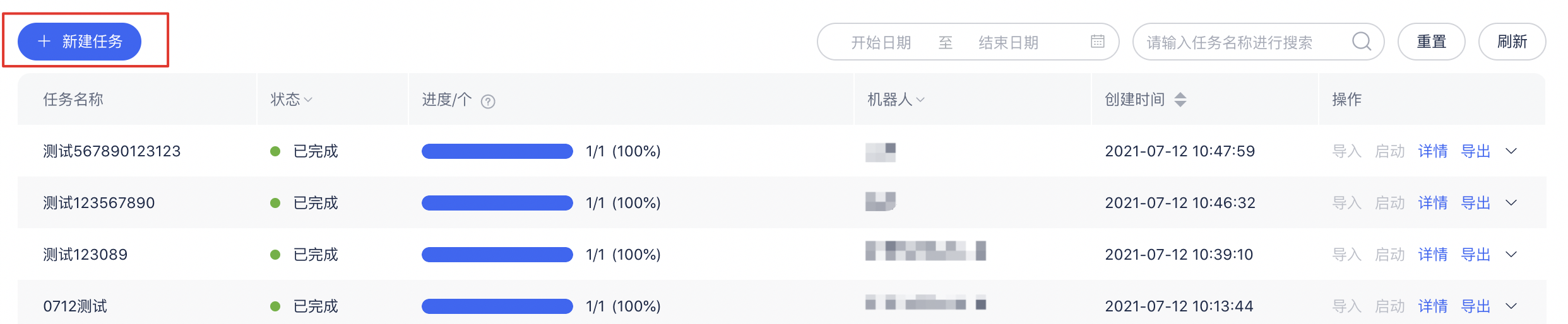Open 详情 for 0712测试
The image size is (1568, 324).
point(1433,306)
